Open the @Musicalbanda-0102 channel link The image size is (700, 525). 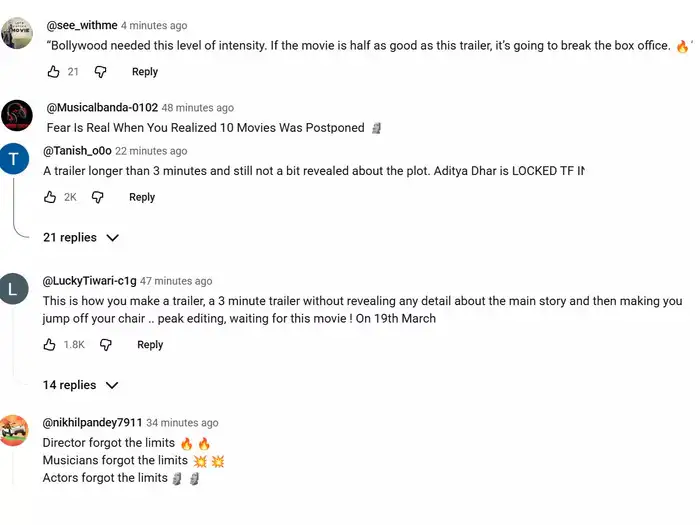(101, 108)
